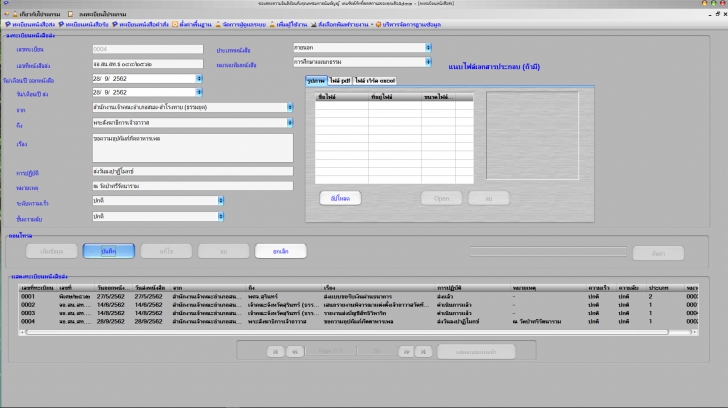The image size is (728, 408).
Task: Click the เรื่อง column header in table
Action: (x=378, y=288)
